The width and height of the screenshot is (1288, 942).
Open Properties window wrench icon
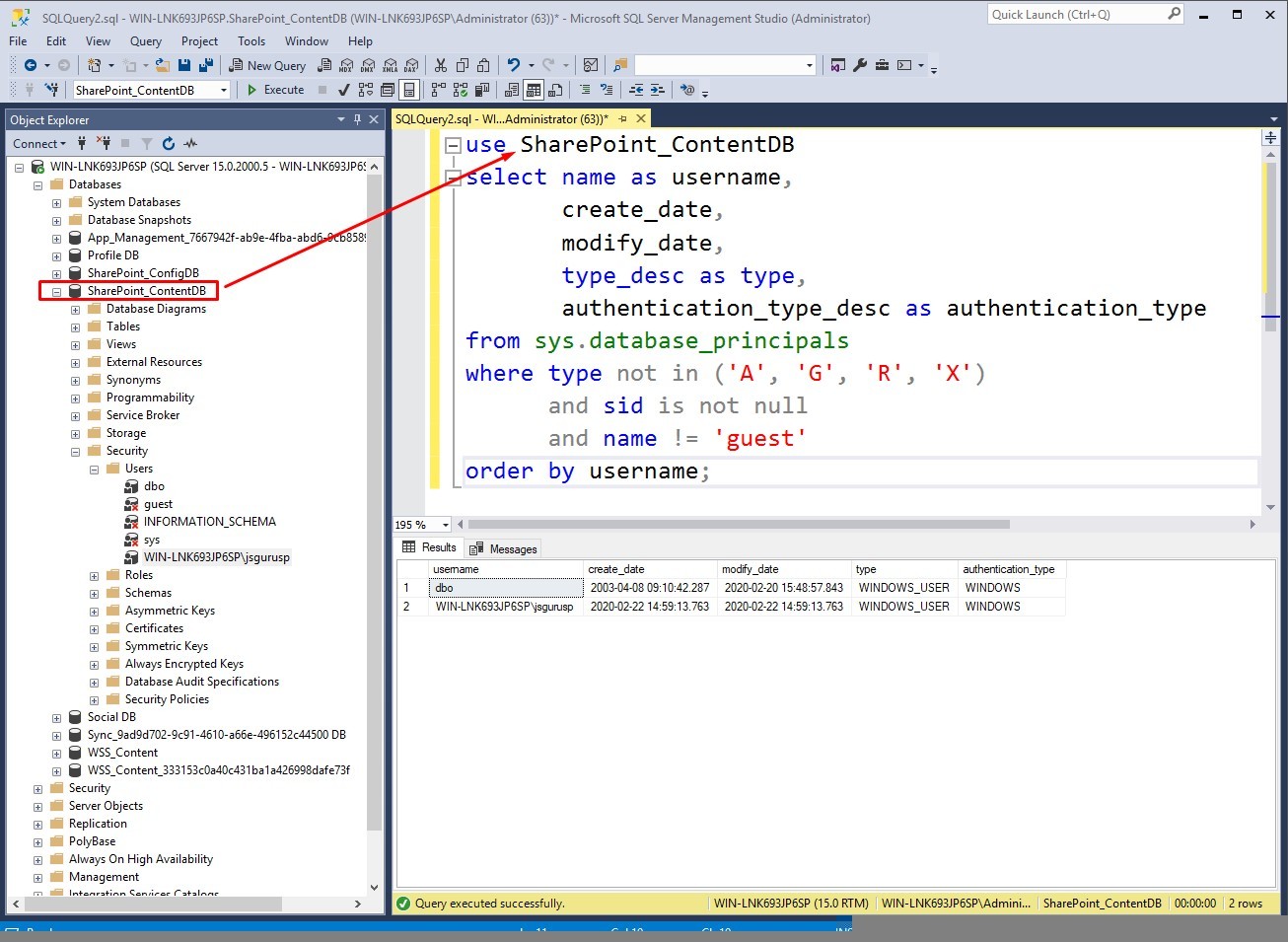[860, 65]
